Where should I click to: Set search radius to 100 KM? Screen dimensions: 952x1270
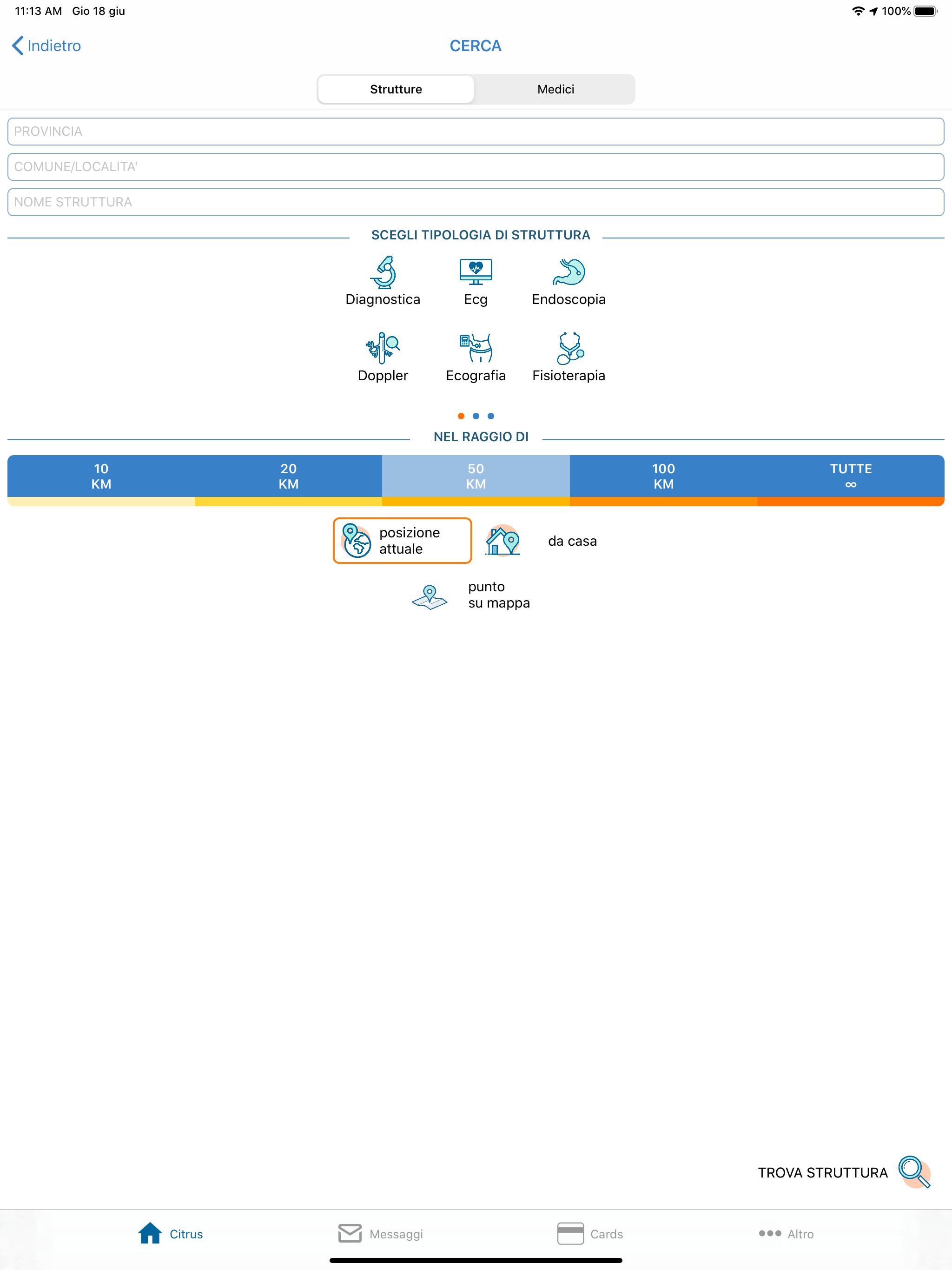[664, 476]
